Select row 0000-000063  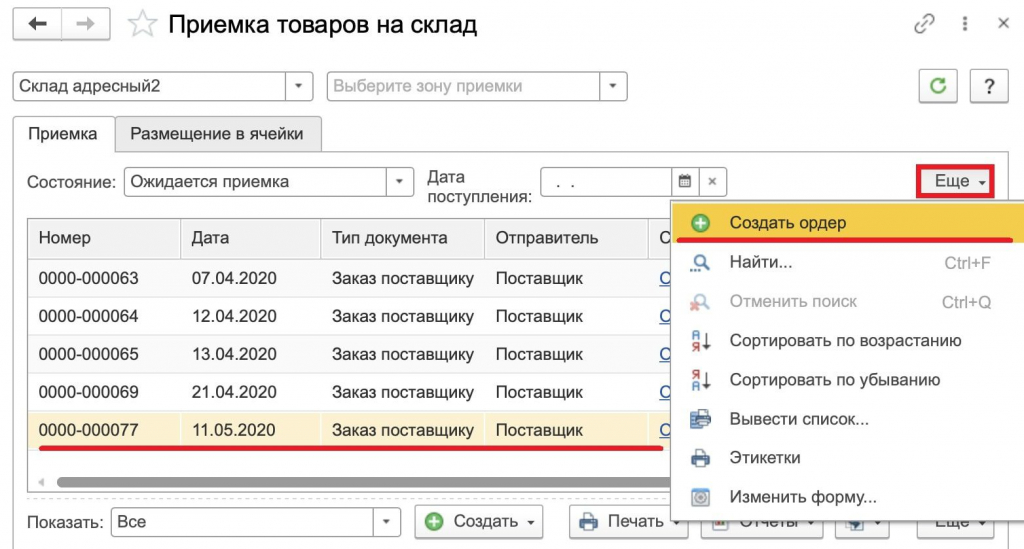(349, 279)
